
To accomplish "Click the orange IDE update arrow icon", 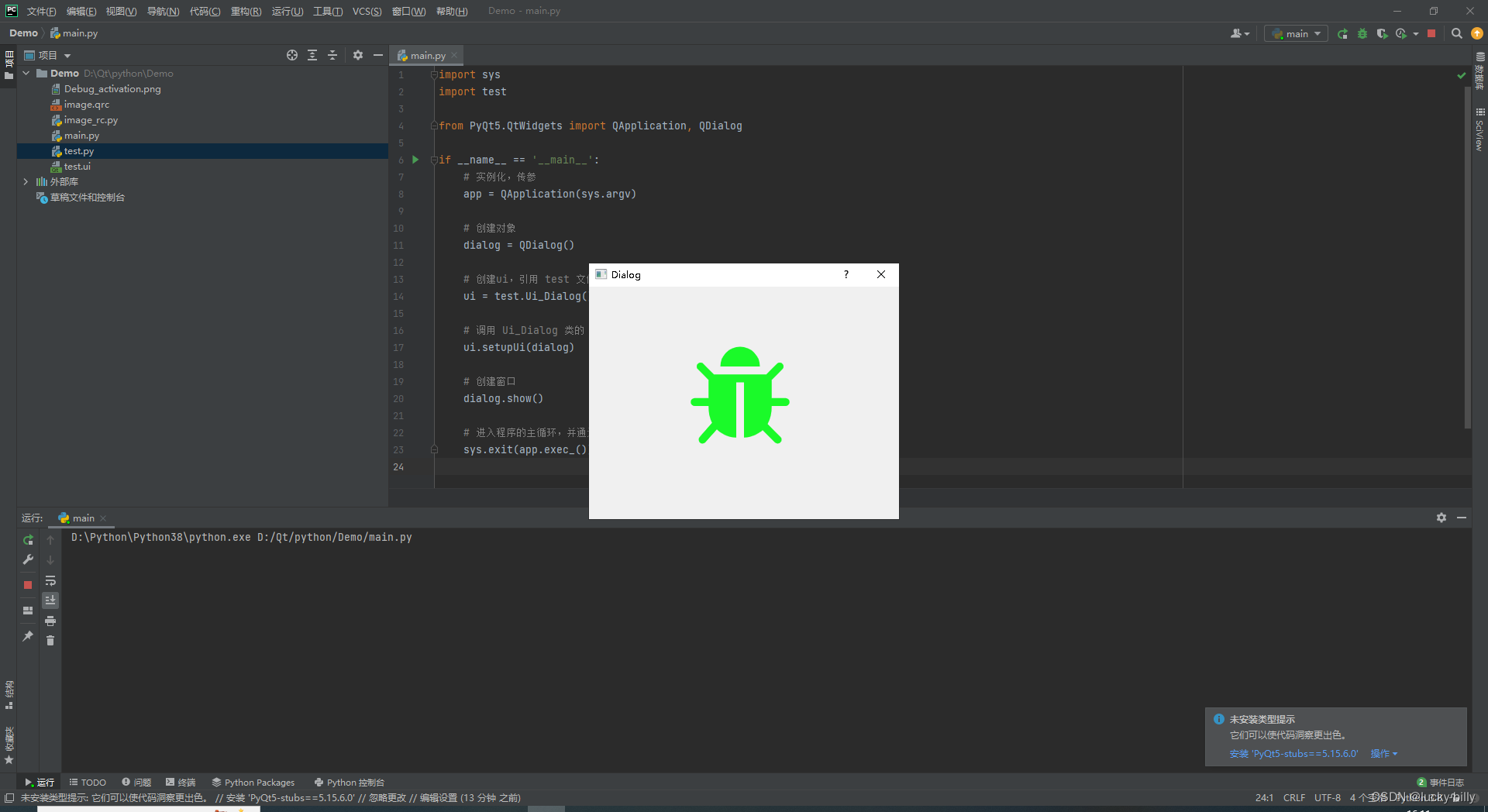I will click(1477, 33).
